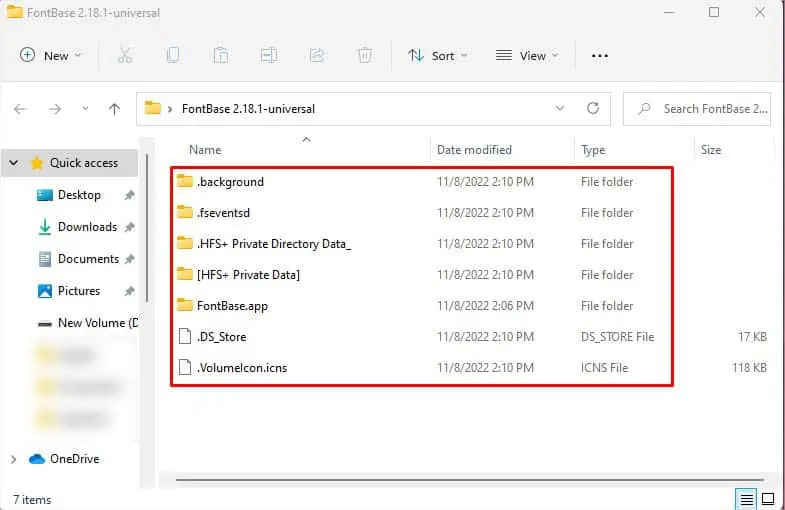The height and width of the screenshot is (510, 785).
Task: Open the View layout dropdown
Action: pyautogui.click(x=527, y=56)
